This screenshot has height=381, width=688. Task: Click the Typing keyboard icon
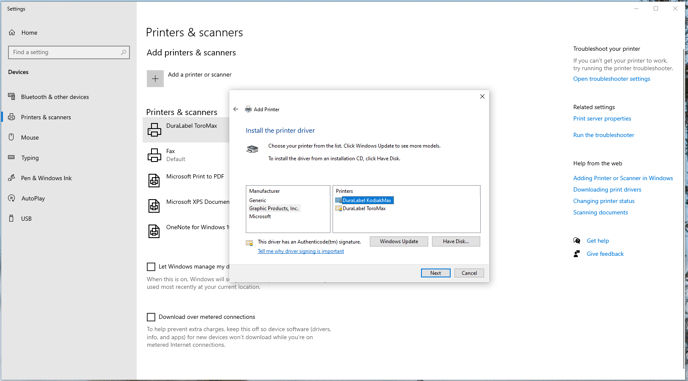pos(12,158)
